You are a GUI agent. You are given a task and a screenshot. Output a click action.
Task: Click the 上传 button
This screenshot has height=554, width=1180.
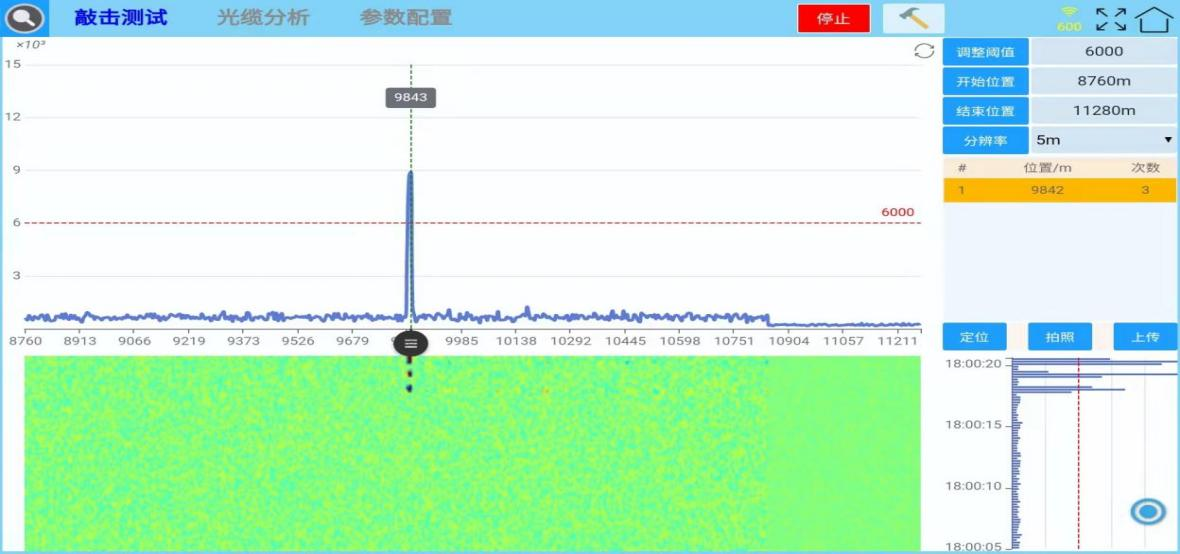[x=1145, y=337]
